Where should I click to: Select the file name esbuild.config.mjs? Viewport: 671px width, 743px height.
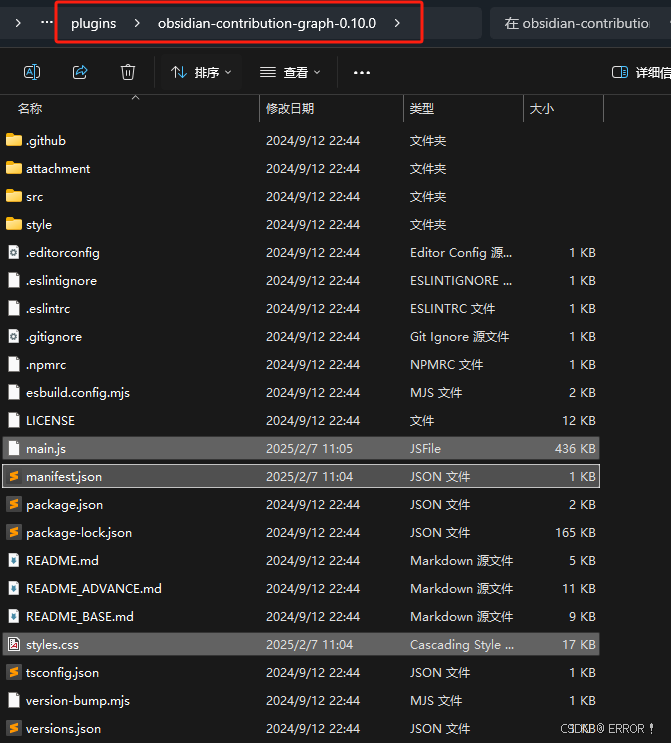tap(78, 393)
